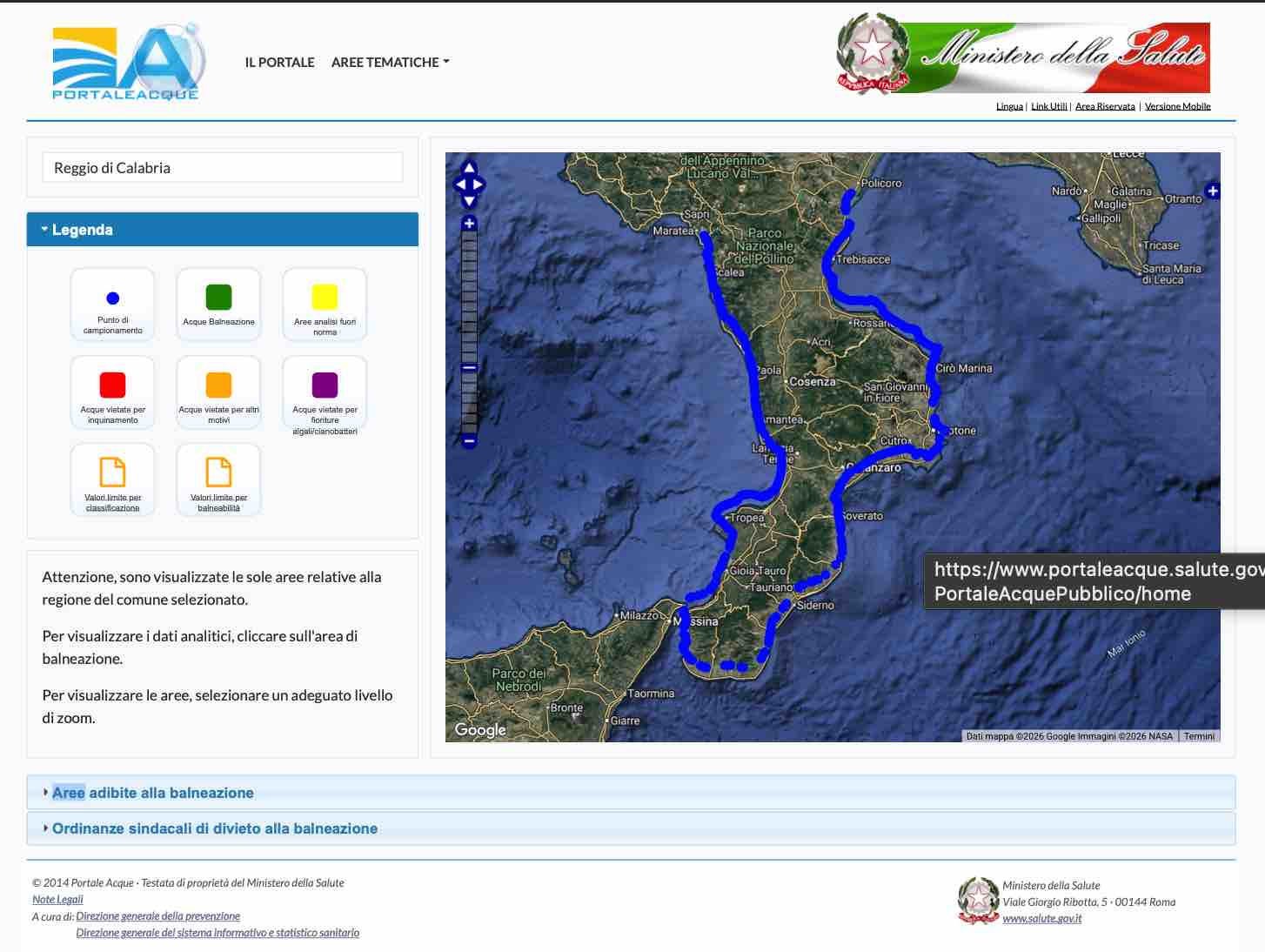Collapse the Legenda panel header

[x=223, y=230]
